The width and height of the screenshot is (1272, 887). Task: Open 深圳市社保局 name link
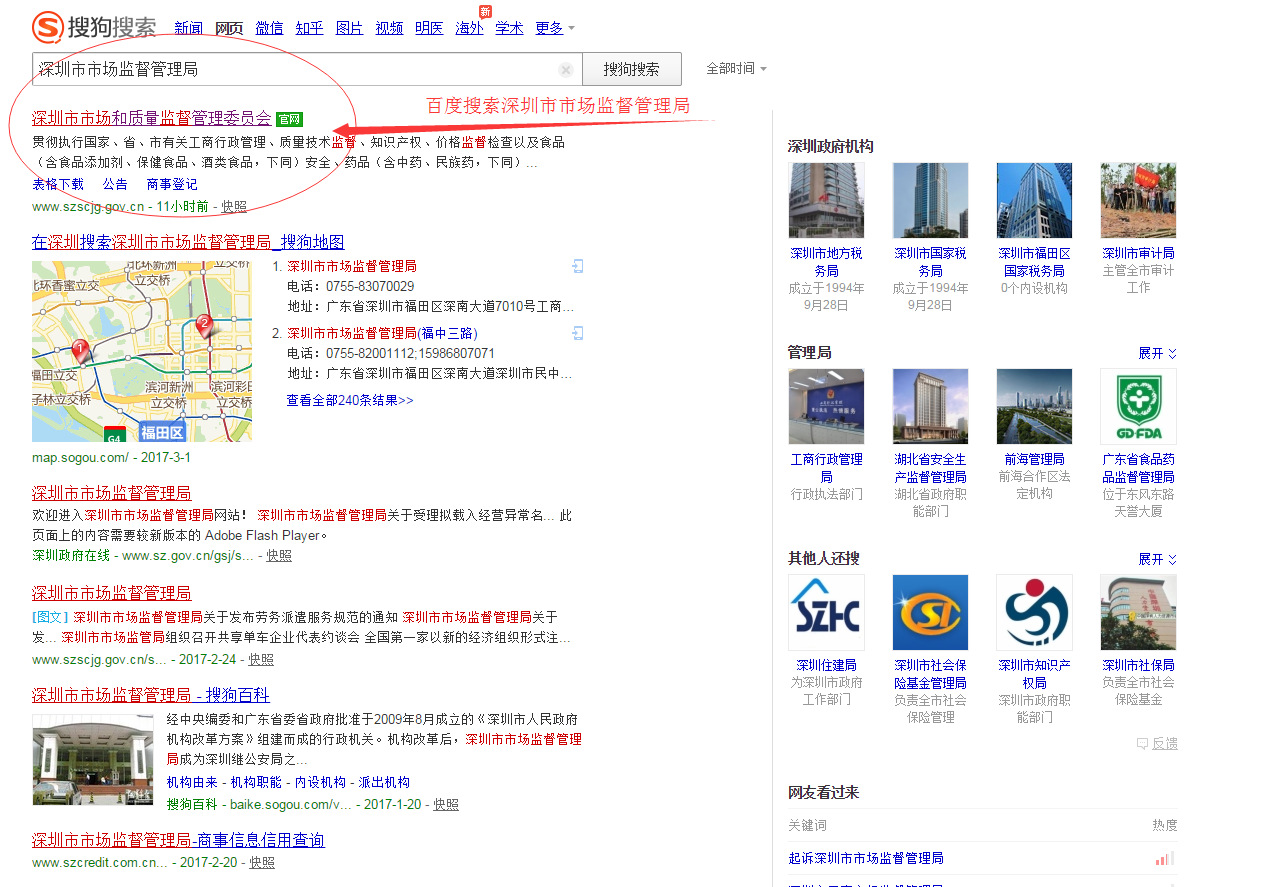1138,665
